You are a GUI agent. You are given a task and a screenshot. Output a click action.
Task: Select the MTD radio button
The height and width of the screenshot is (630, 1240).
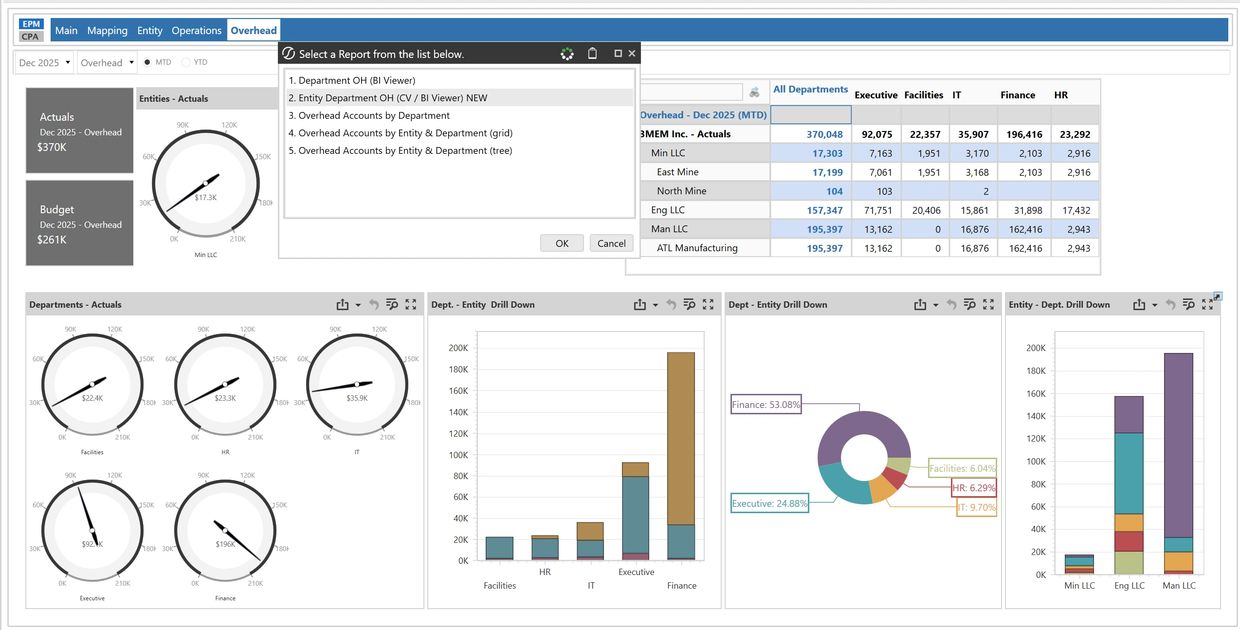(148, 62)
